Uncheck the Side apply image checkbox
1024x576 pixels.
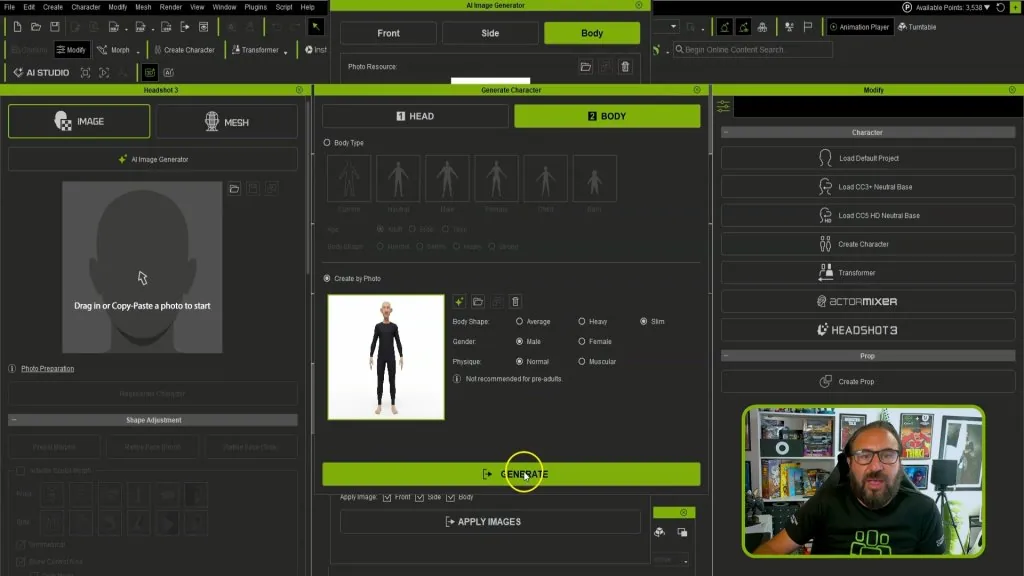pyautogui.click(x=419, y=498)
